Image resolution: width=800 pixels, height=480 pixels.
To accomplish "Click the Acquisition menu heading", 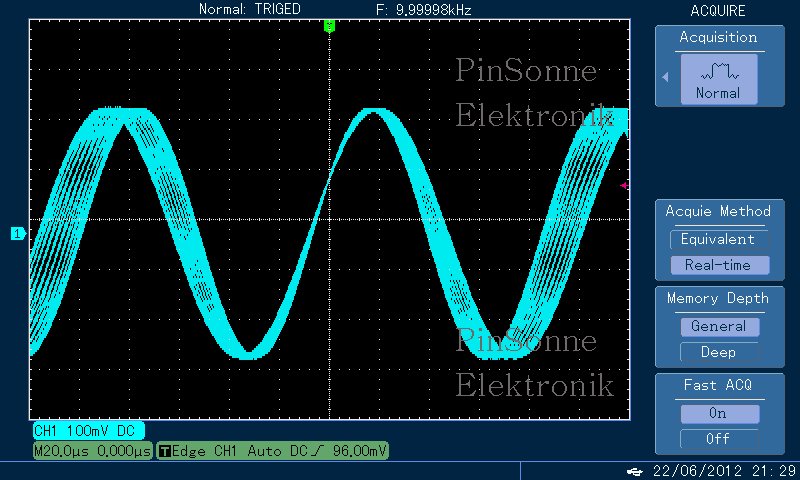I will 718,37.
